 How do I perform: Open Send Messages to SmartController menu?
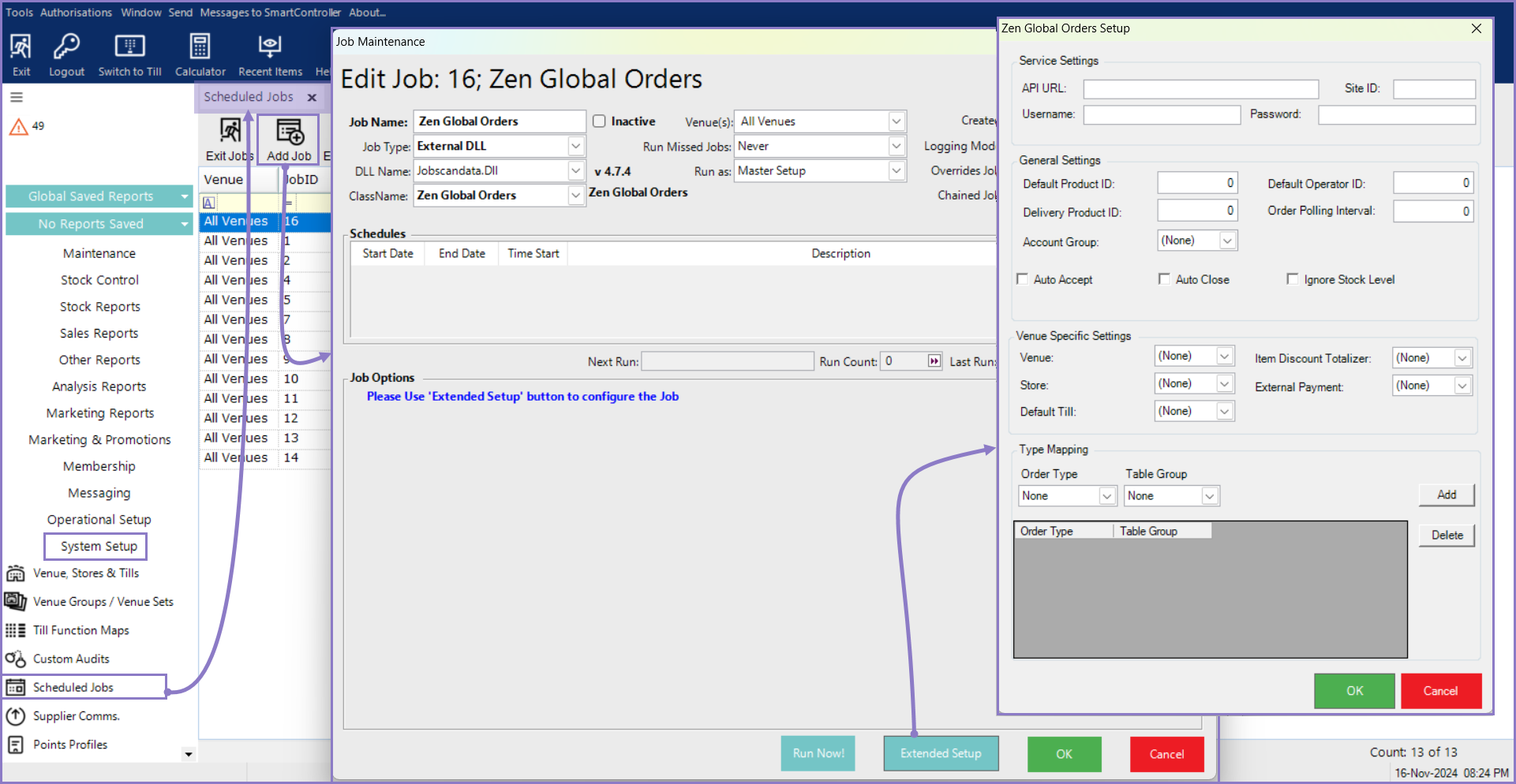click(x=254, y=13)
